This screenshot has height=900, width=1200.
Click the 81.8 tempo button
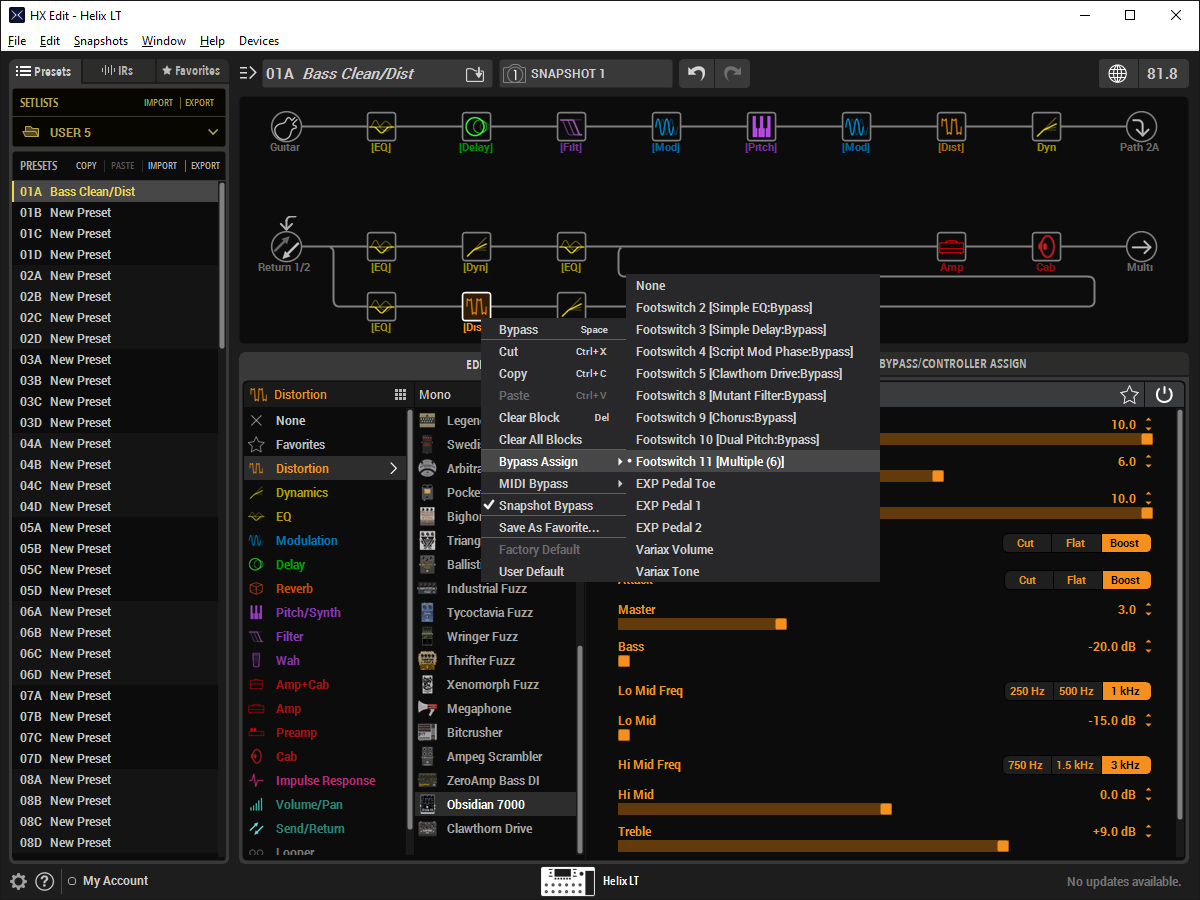pos(1162,74)
